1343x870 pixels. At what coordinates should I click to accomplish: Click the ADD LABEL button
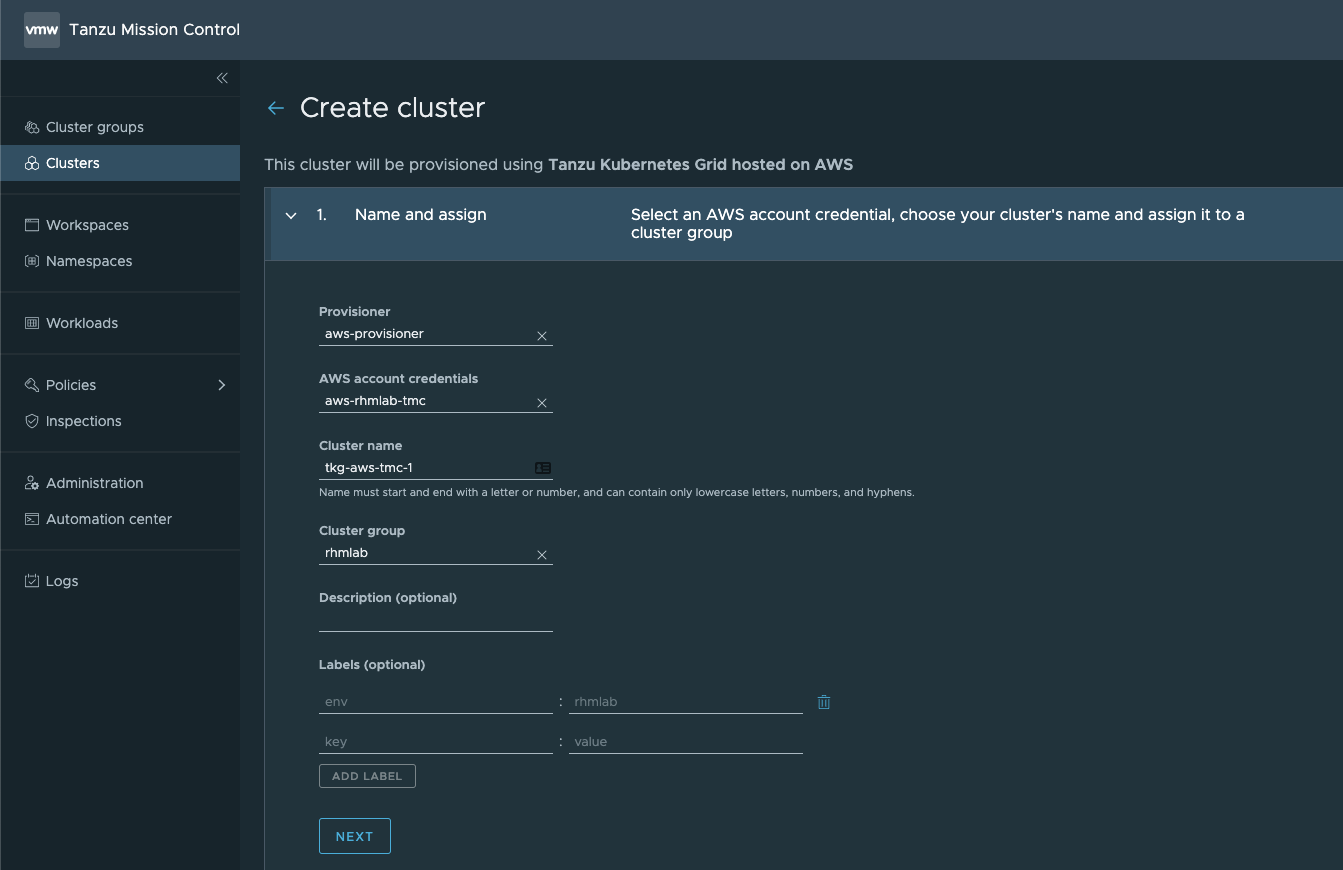click(367, 776)
